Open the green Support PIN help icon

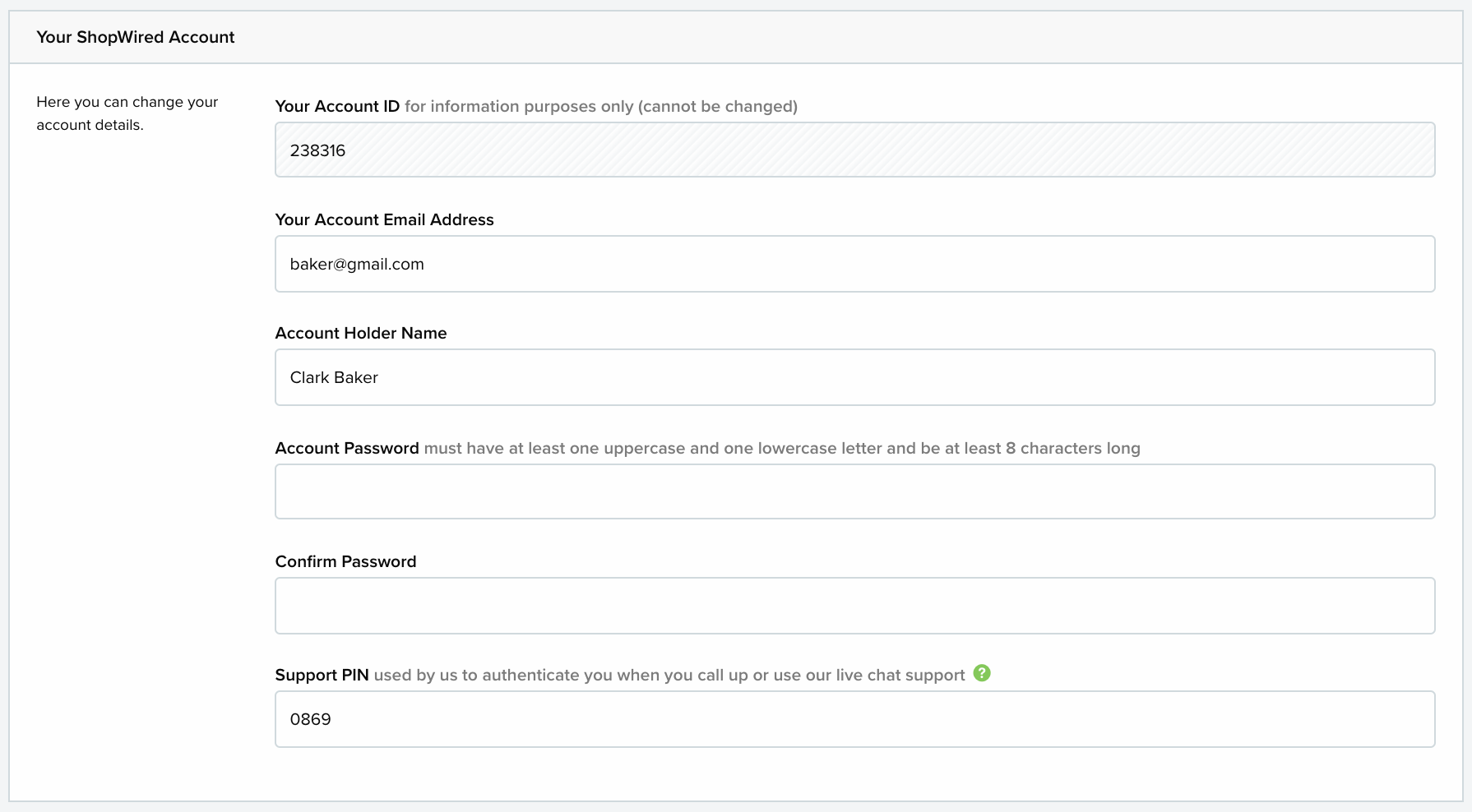pyautogui.click(x=982, y=673)
